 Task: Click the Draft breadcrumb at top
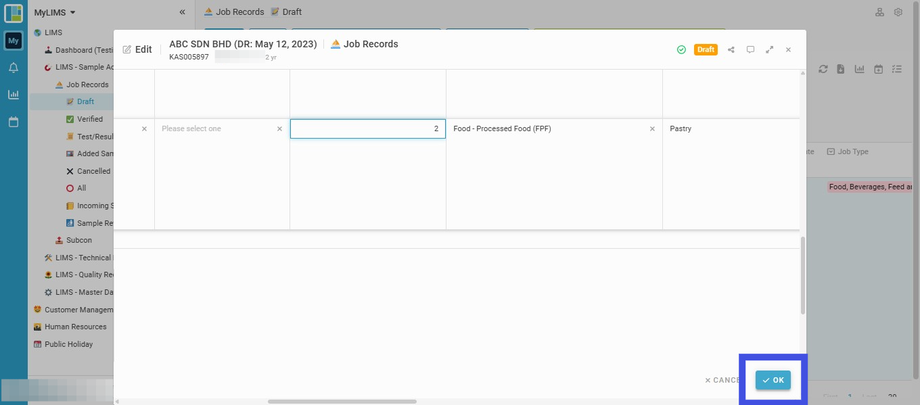tap(292, 12)
